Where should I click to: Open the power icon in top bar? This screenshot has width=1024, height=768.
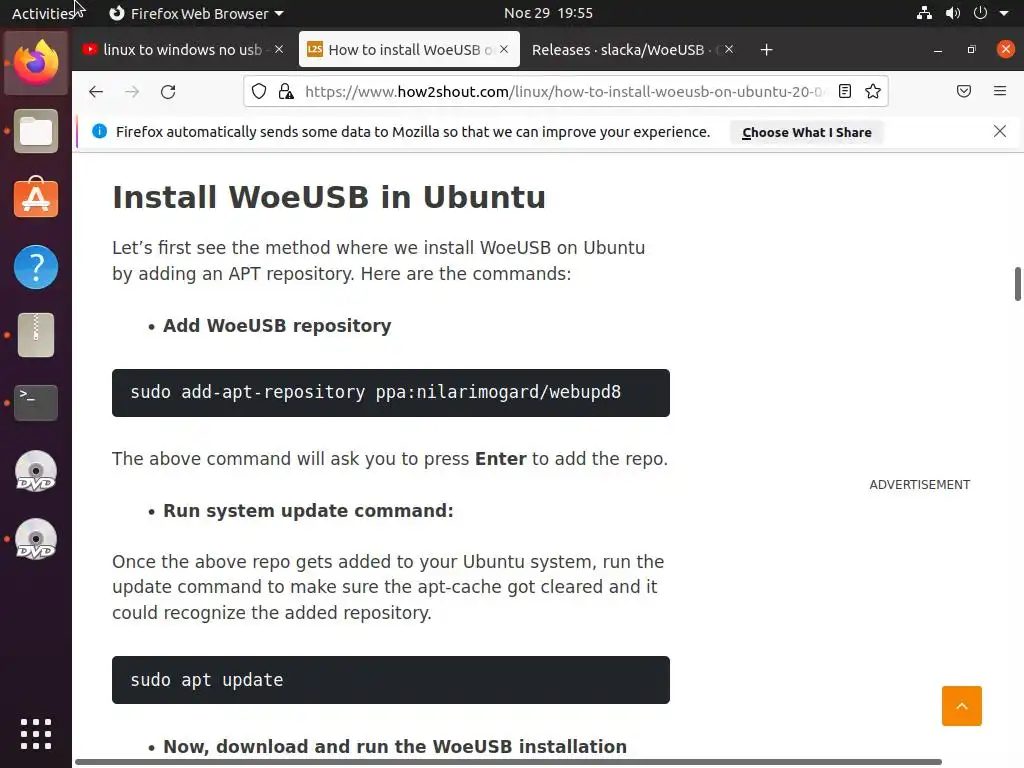tap(980, 13)
